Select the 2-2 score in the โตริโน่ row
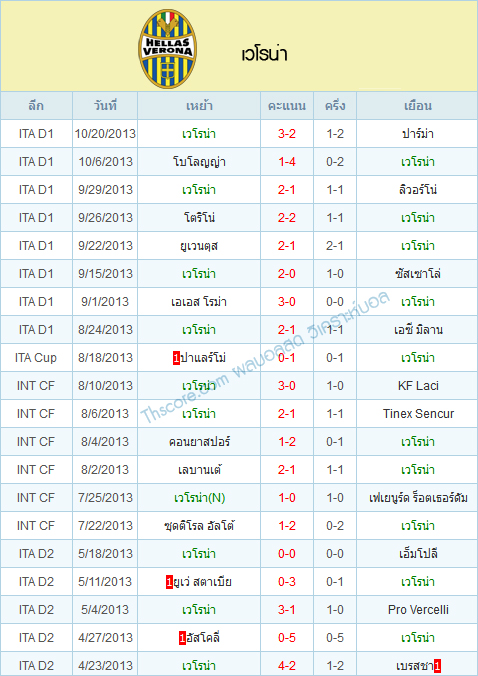This screenshot has height=676, width=478. coord(287,218)
